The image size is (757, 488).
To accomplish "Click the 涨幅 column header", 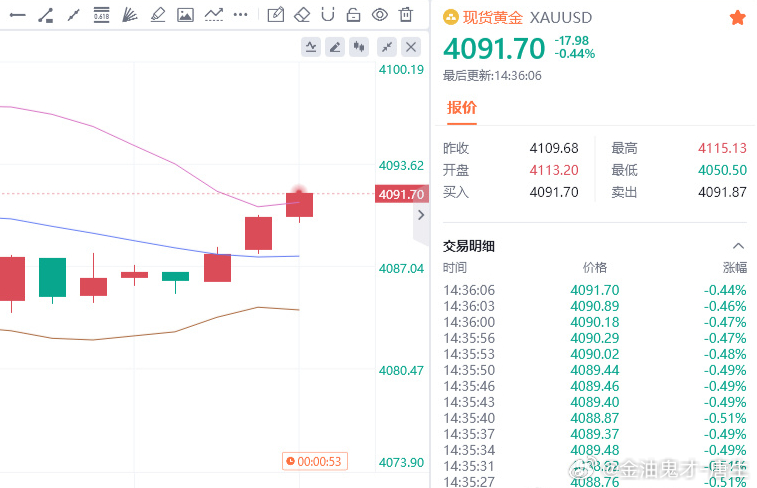I will 734,267.
